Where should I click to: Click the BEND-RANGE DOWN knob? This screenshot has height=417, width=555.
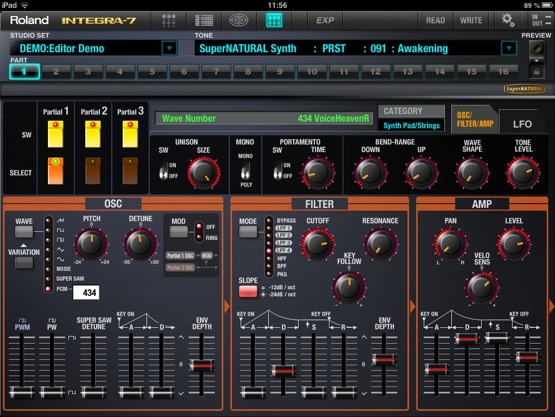(370, 173)
